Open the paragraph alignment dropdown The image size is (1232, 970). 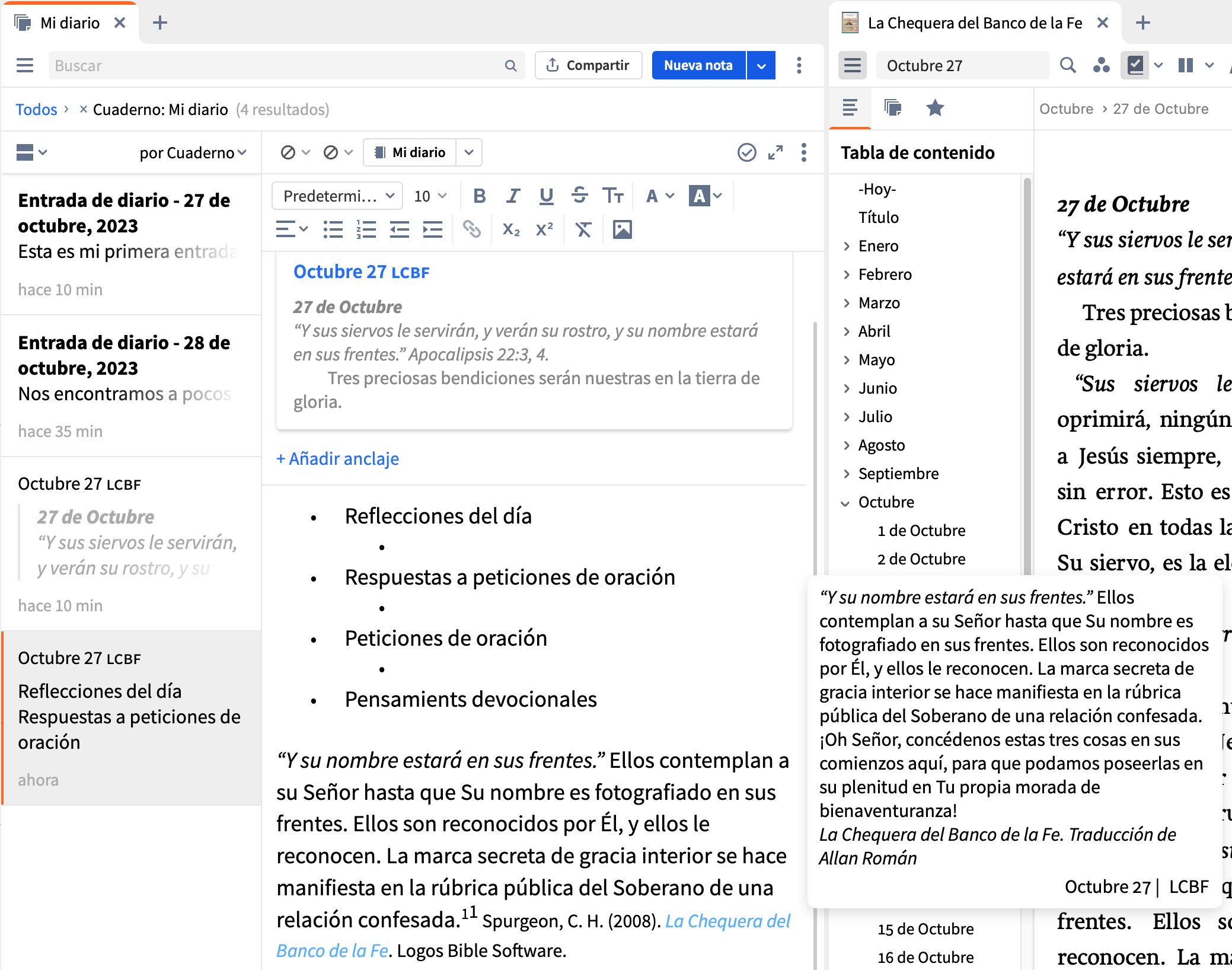292,229
